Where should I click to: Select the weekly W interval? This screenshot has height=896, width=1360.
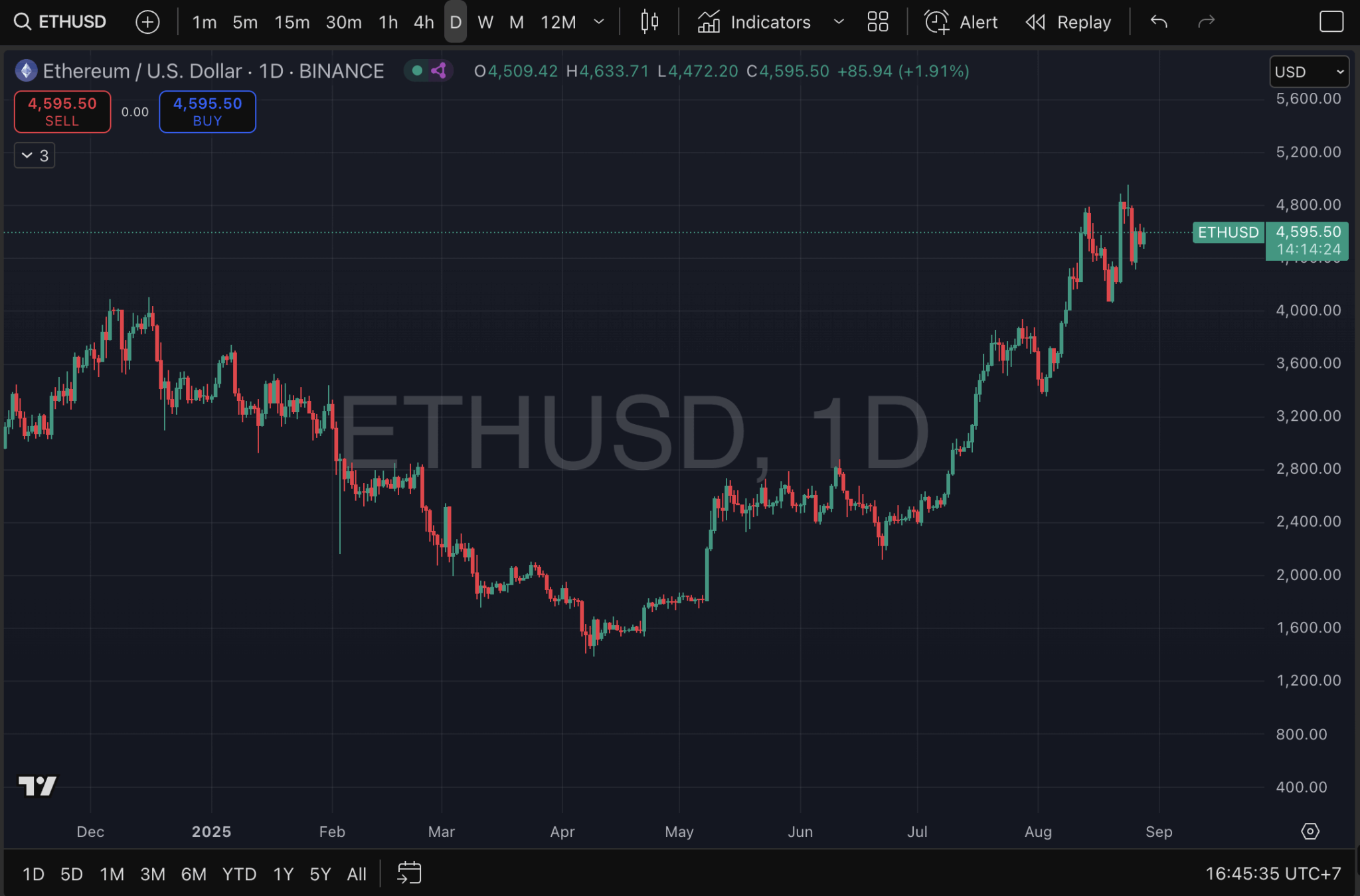click(x=485, y=22)
